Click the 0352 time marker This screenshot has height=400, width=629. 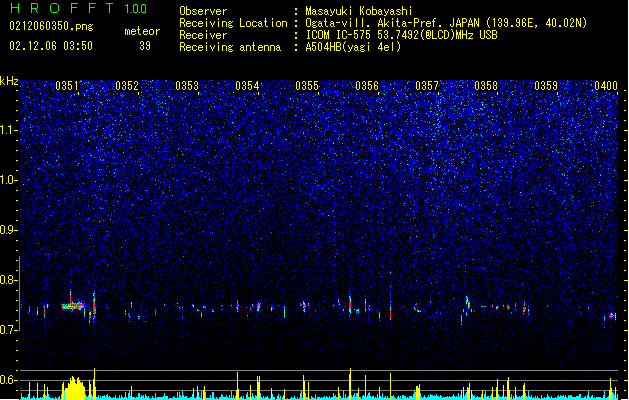(127, 86)
